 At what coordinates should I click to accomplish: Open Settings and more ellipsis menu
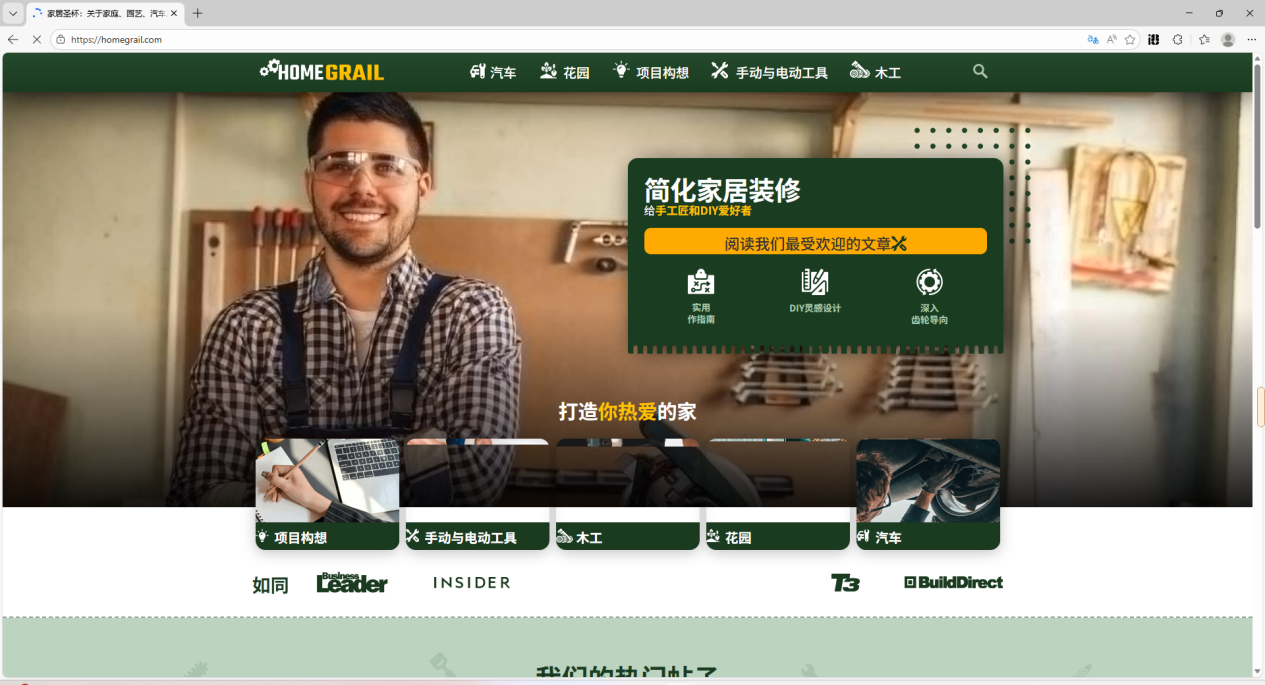point(1251,39)
